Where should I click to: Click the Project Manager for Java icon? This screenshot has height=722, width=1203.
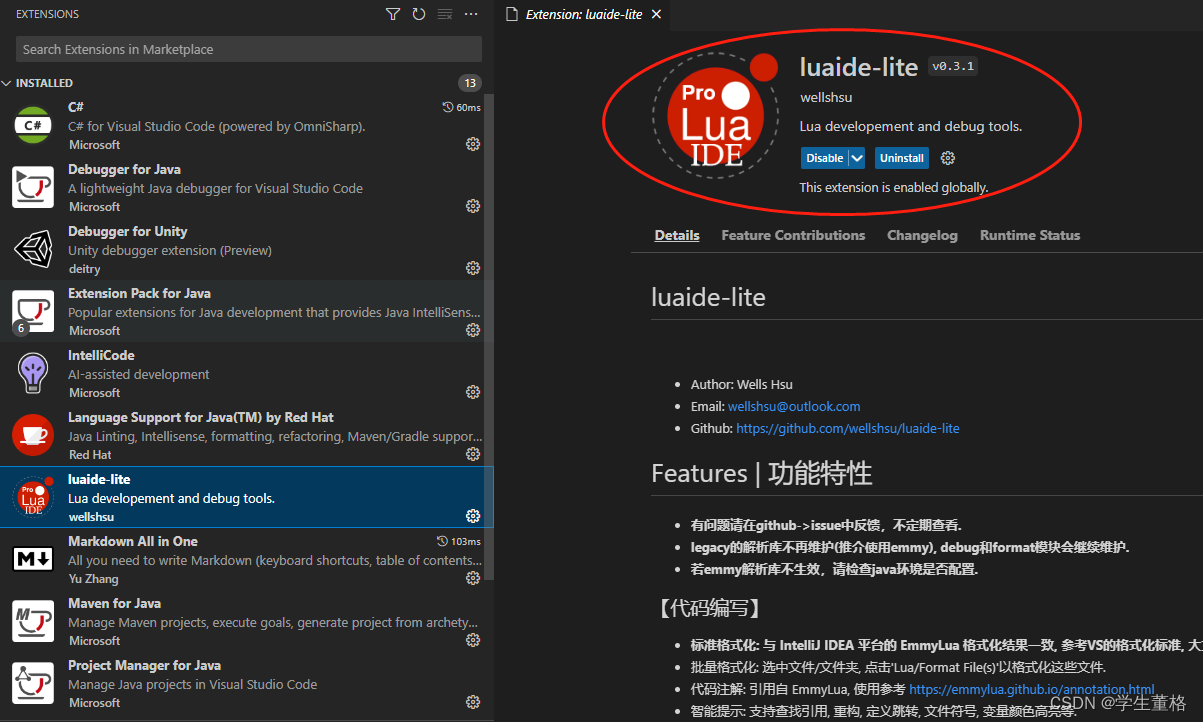click(33, 683)
